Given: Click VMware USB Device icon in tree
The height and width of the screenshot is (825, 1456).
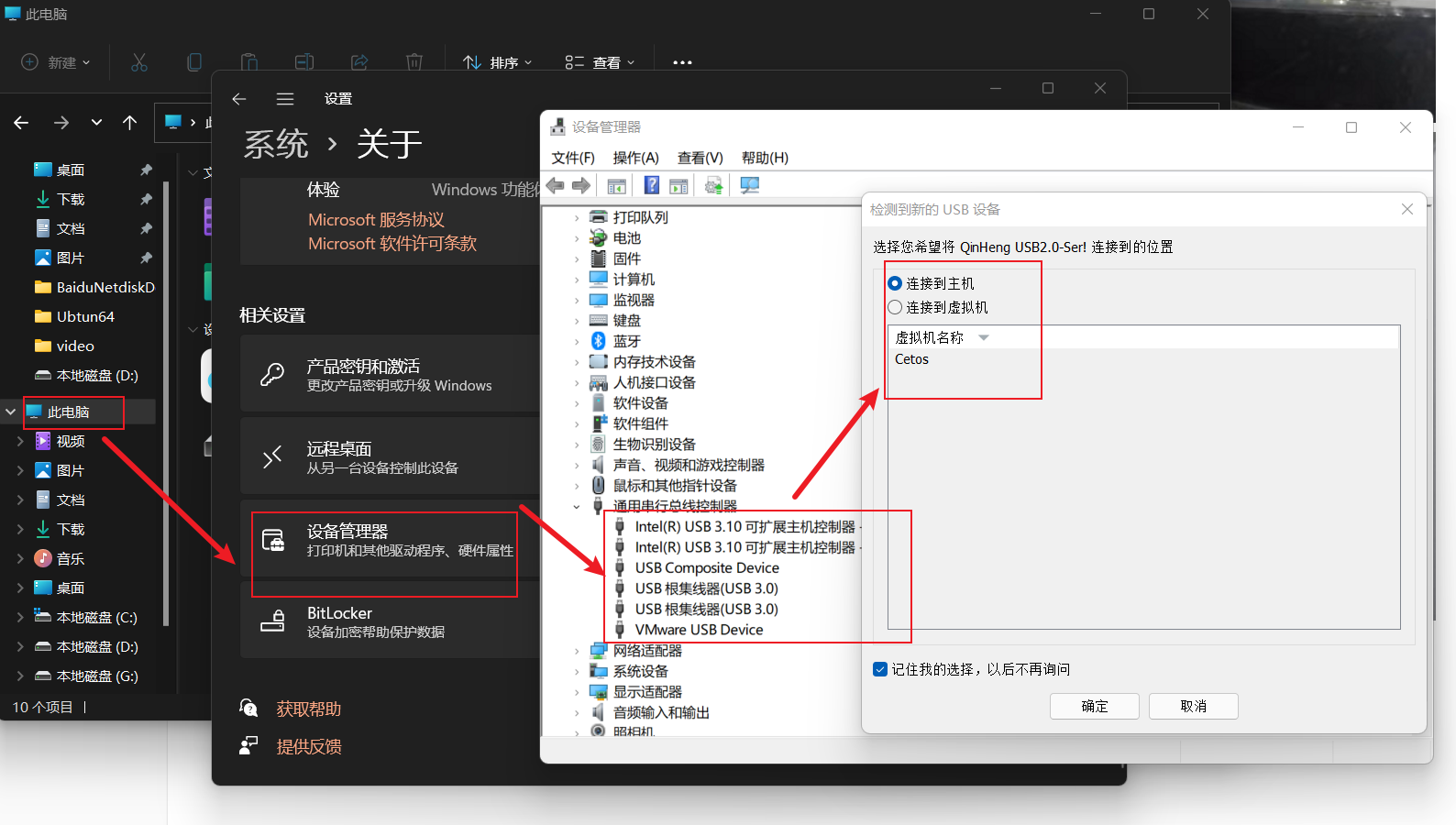Looking at the screenshot, I should [x=620, y=630].
